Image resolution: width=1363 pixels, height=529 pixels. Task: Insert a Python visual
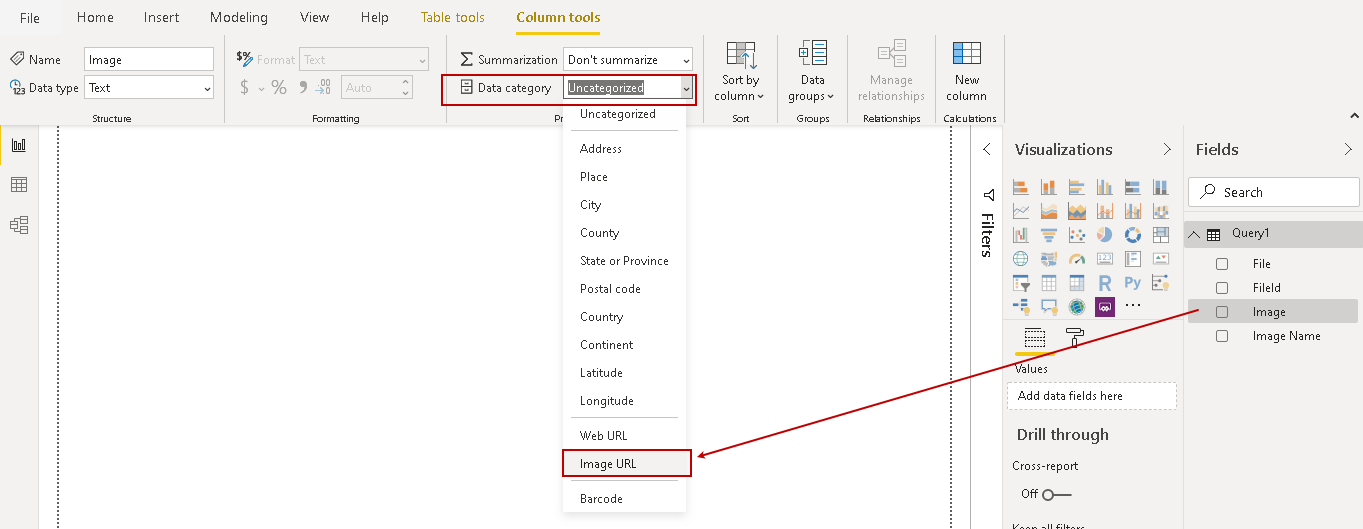(1133, 283)
